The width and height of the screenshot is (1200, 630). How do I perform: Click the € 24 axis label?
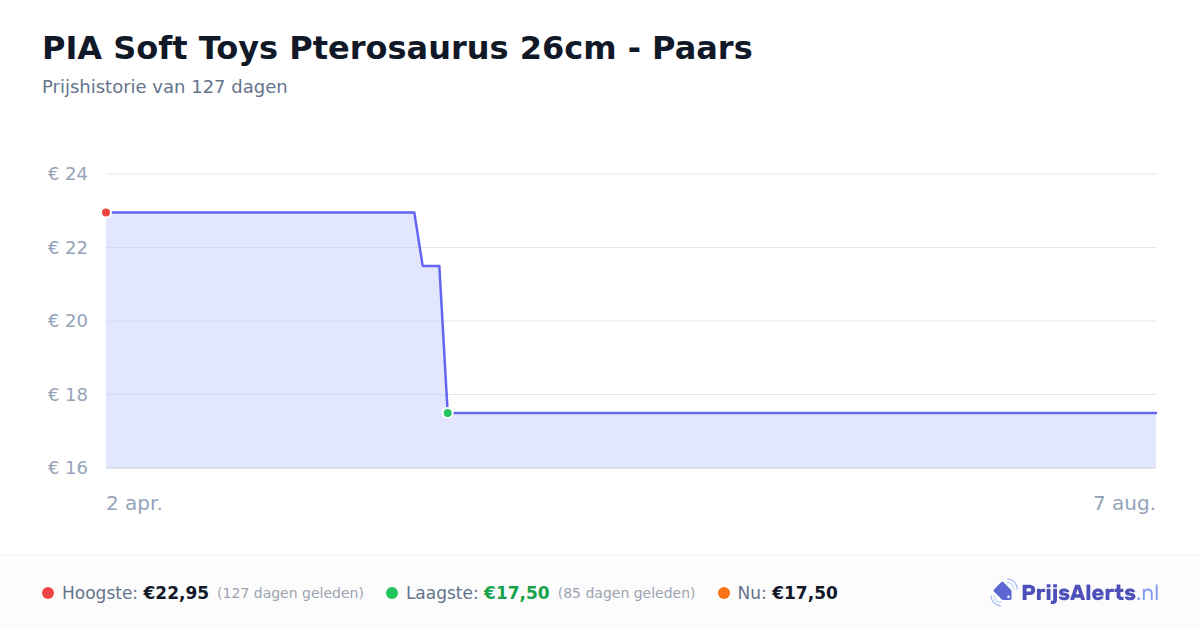tap(68, 174)
